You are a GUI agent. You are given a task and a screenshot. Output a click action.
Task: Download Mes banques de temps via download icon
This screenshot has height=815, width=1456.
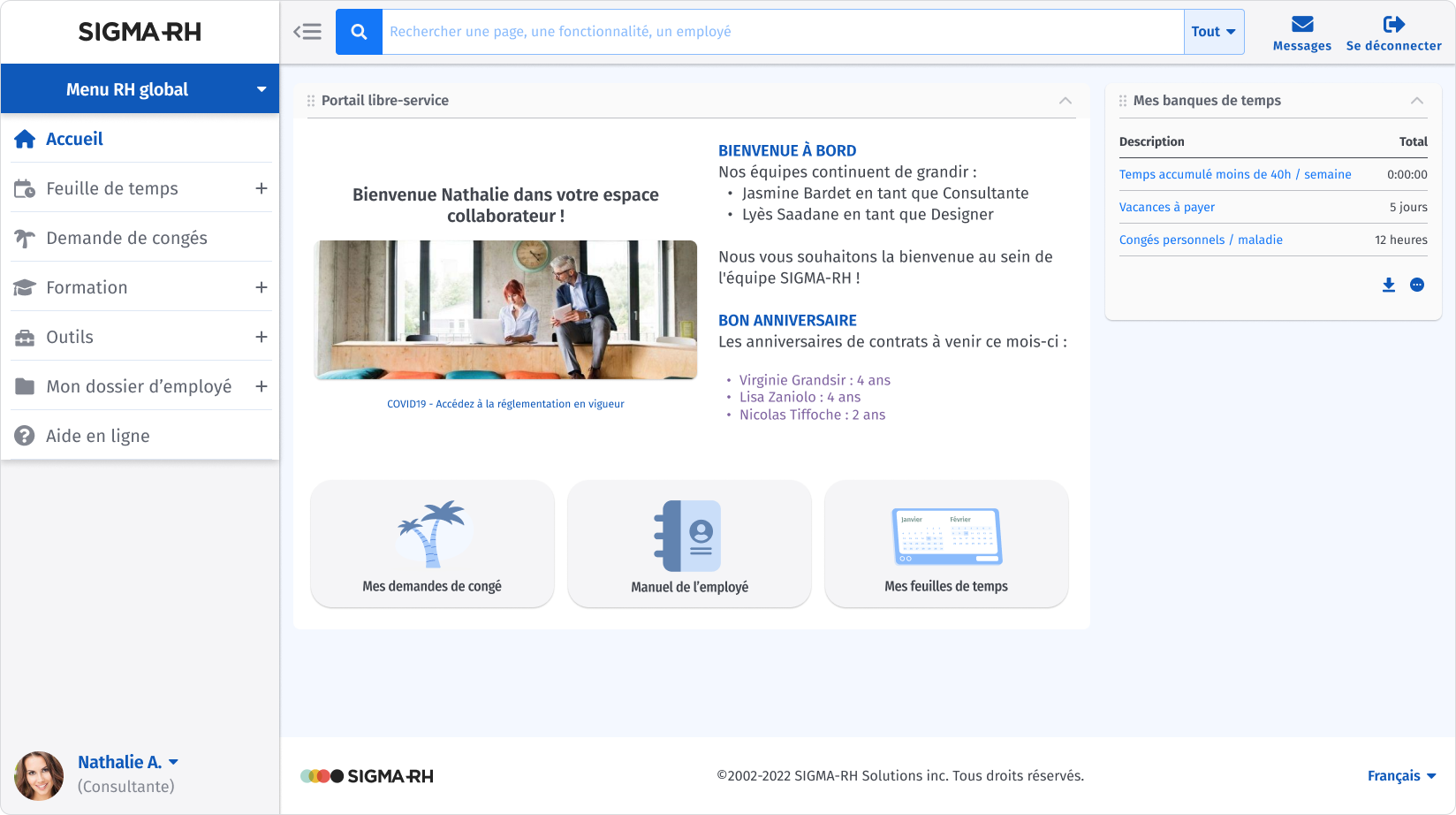pyautogui.click(x=1389, y=285)
